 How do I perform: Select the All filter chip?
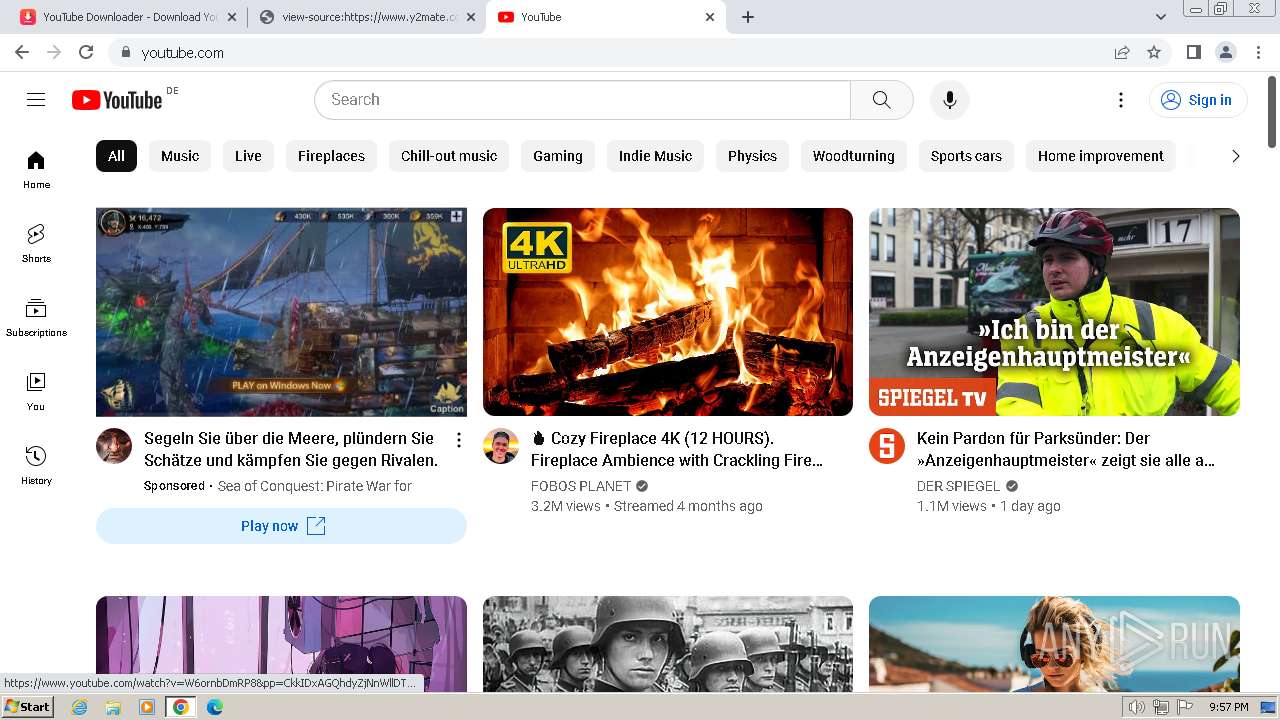[x=116, y=156]
